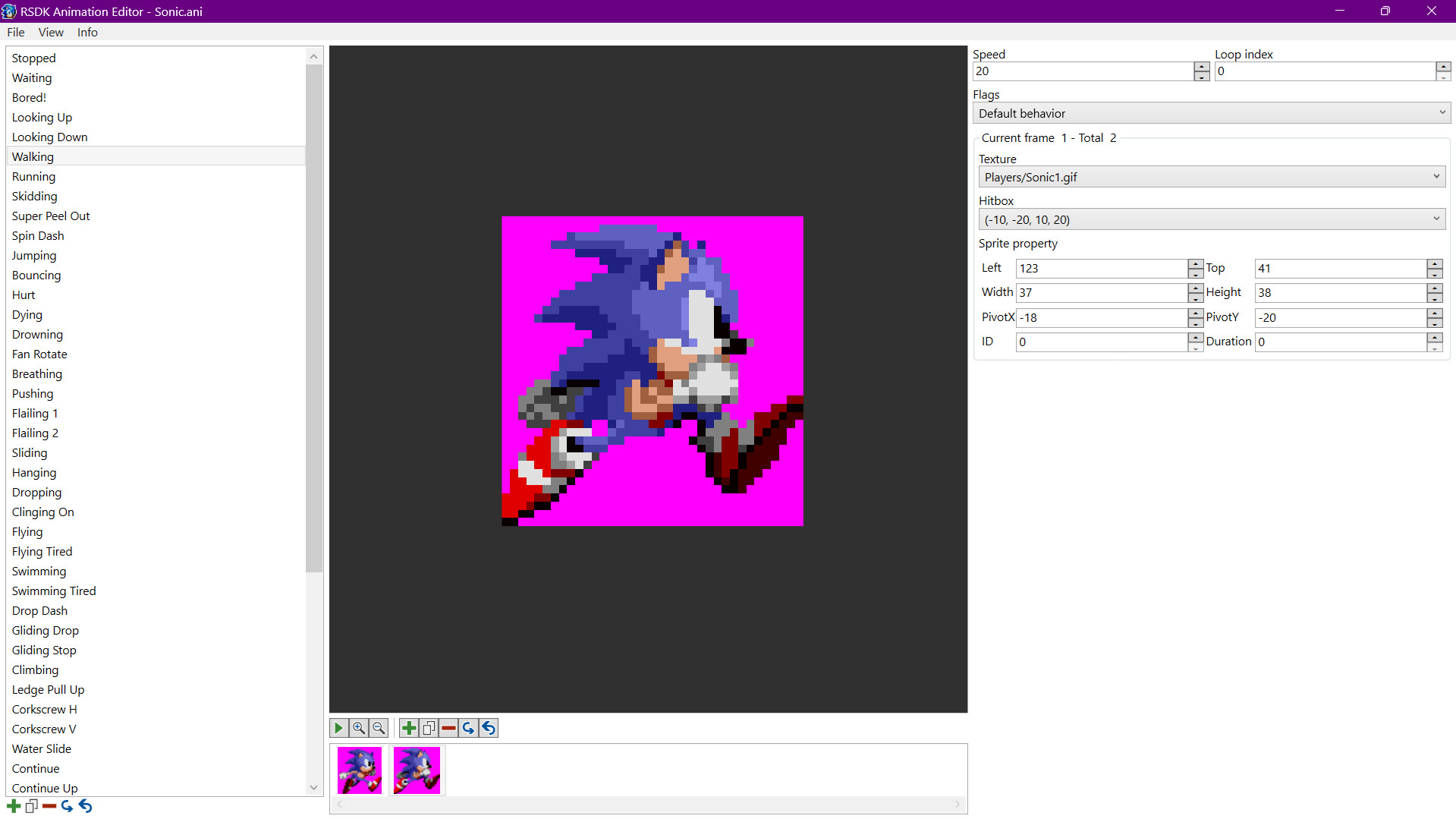Select the Spin Dash animation

pyautogui.click(x=38, y=235)
